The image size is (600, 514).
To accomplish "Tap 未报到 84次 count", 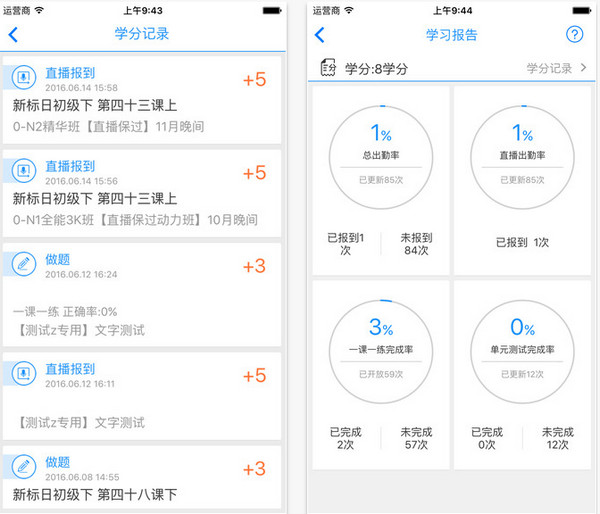I will click(x=416, y=244).
